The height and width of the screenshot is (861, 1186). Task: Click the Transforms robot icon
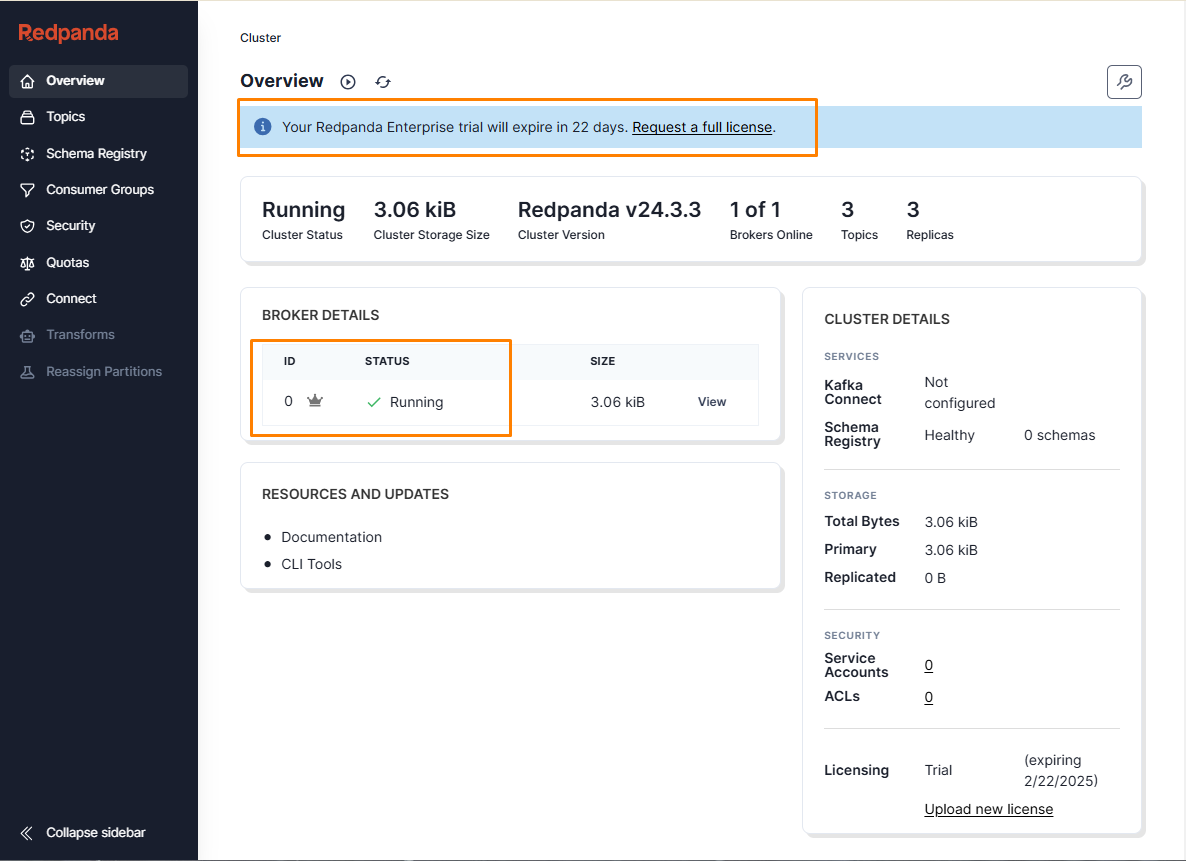tap(27, 335)
